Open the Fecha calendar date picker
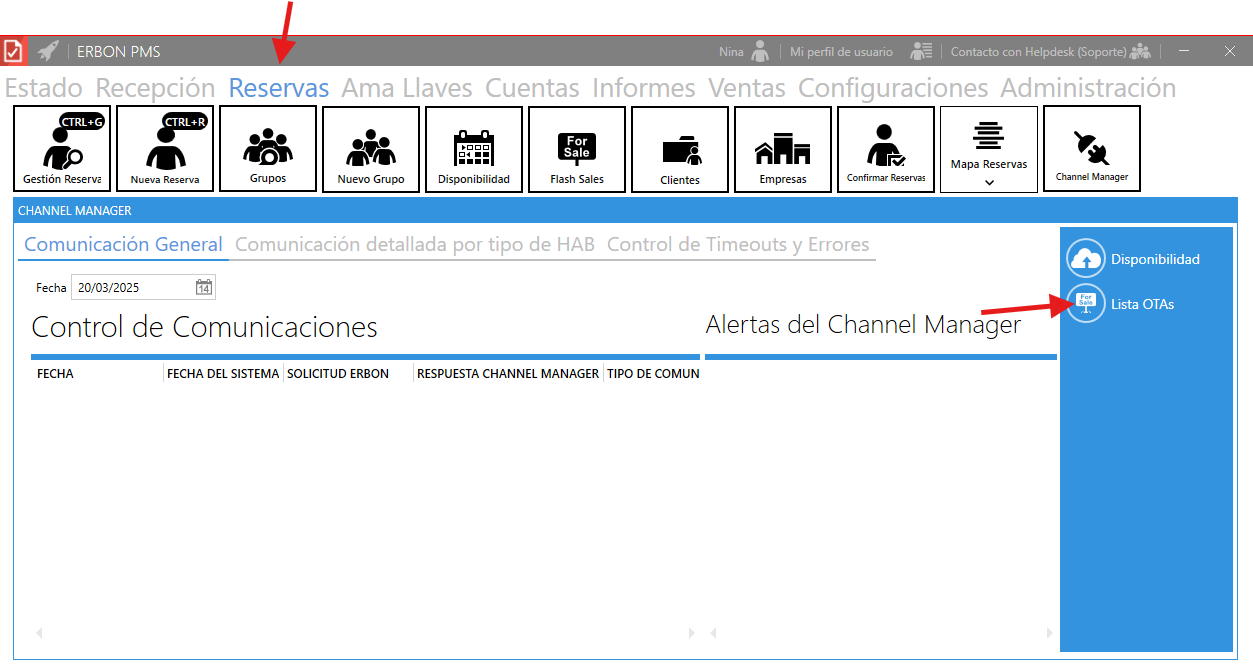The height and width of the screenshot is (664, 1253). pos(204,288)
